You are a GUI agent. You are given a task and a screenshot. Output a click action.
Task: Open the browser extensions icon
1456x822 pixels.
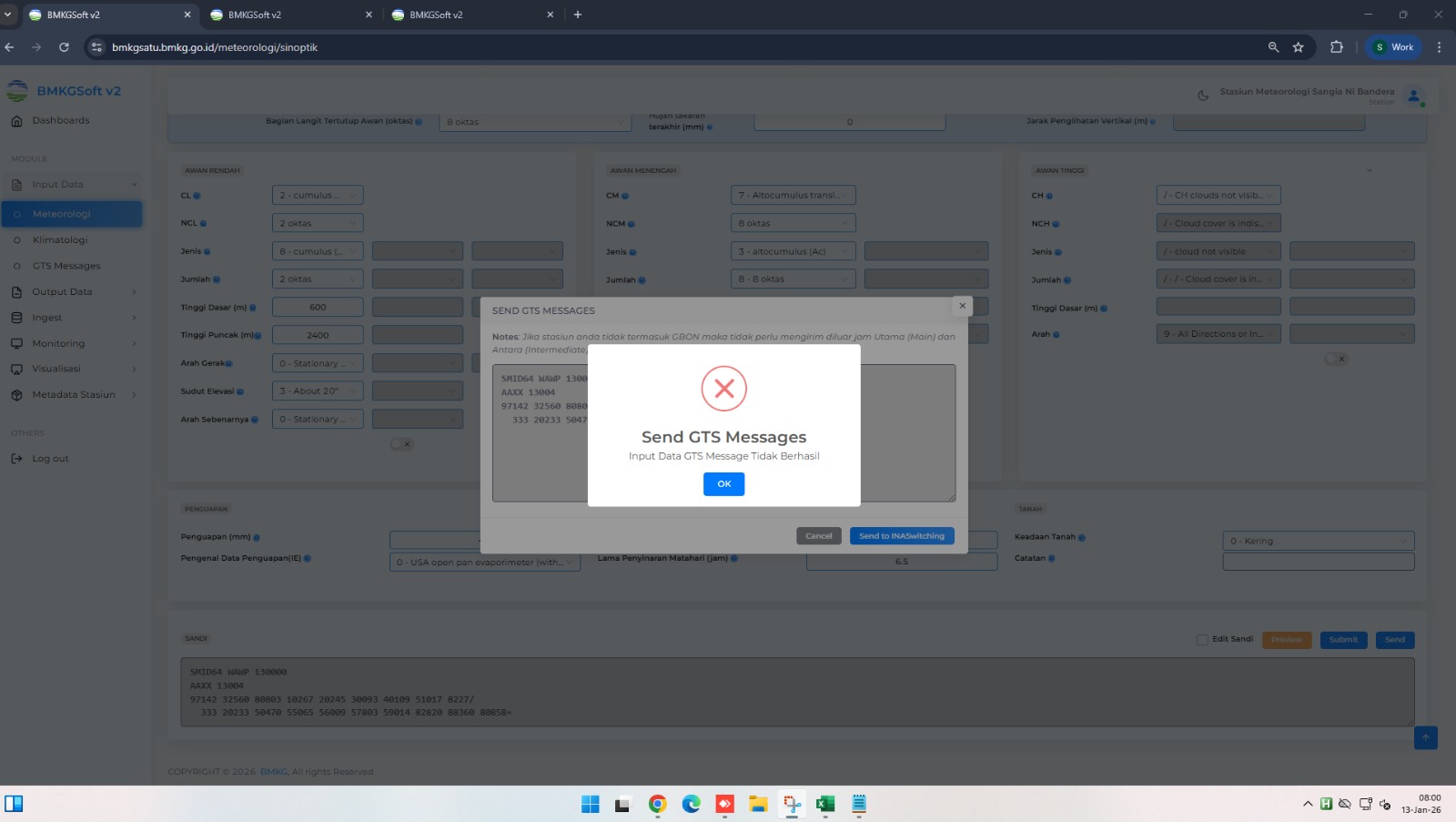tap(1336, 47)
